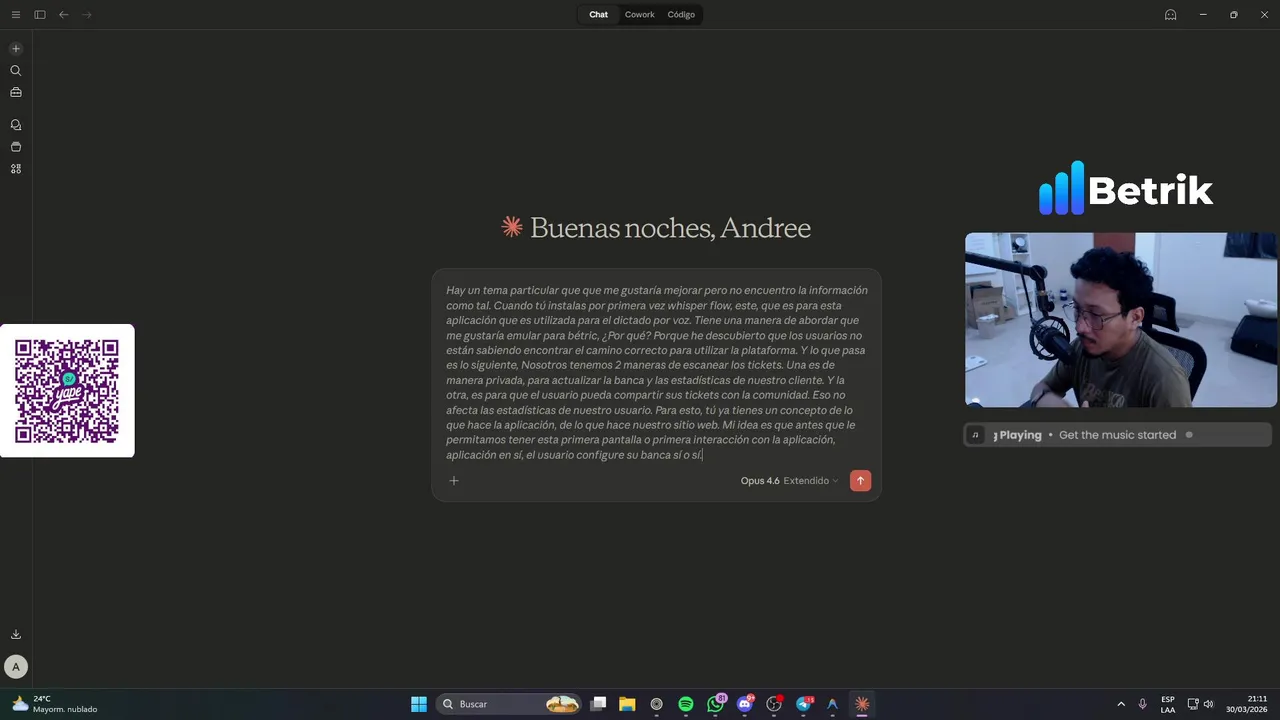Open the Opus 4.6 Extendido model selector
The height and width of the screenshot is (720, 1280).
[x=789, y=481]
